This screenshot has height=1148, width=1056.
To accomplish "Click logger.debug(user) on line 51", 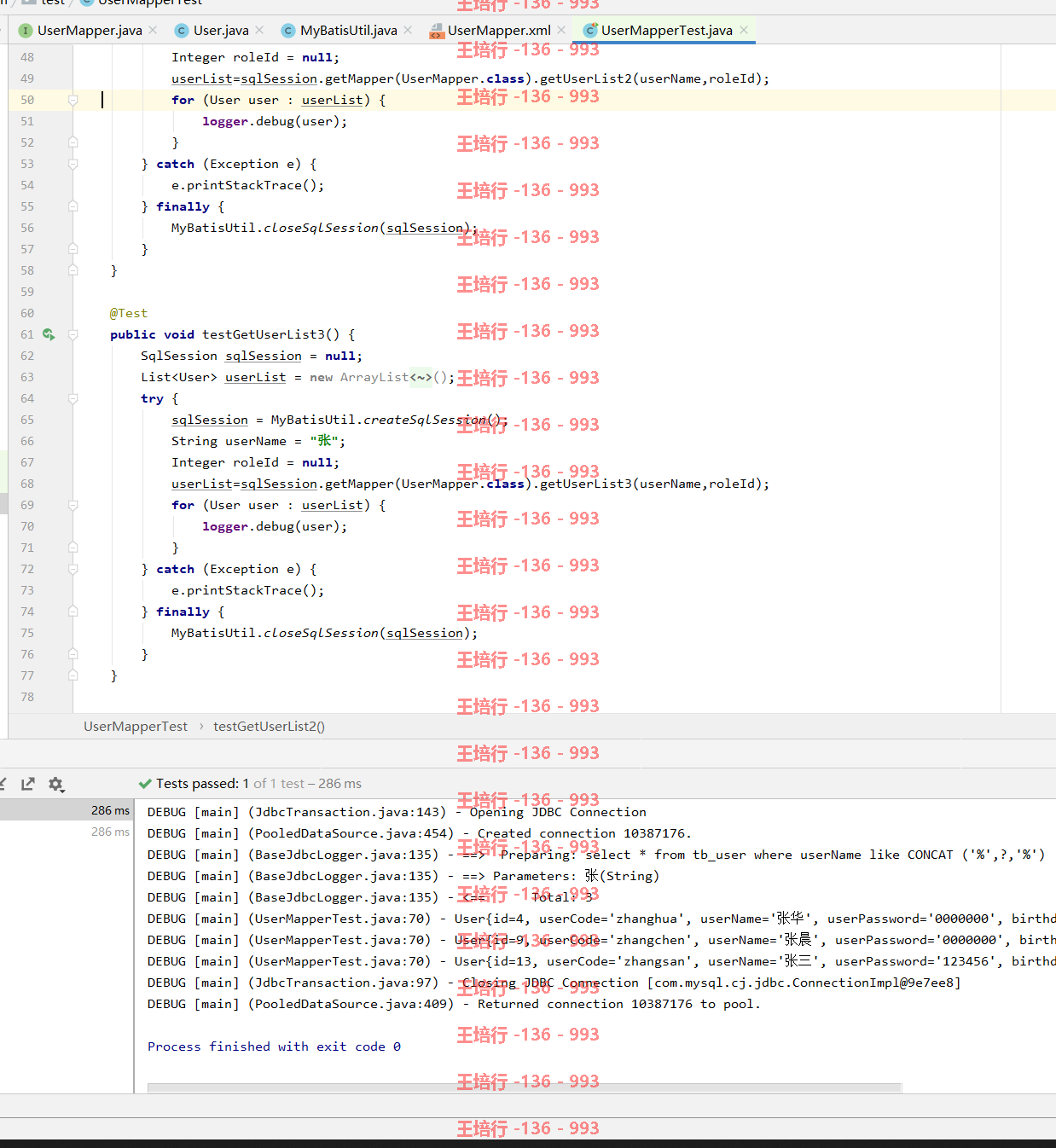I will click(275, 121).
